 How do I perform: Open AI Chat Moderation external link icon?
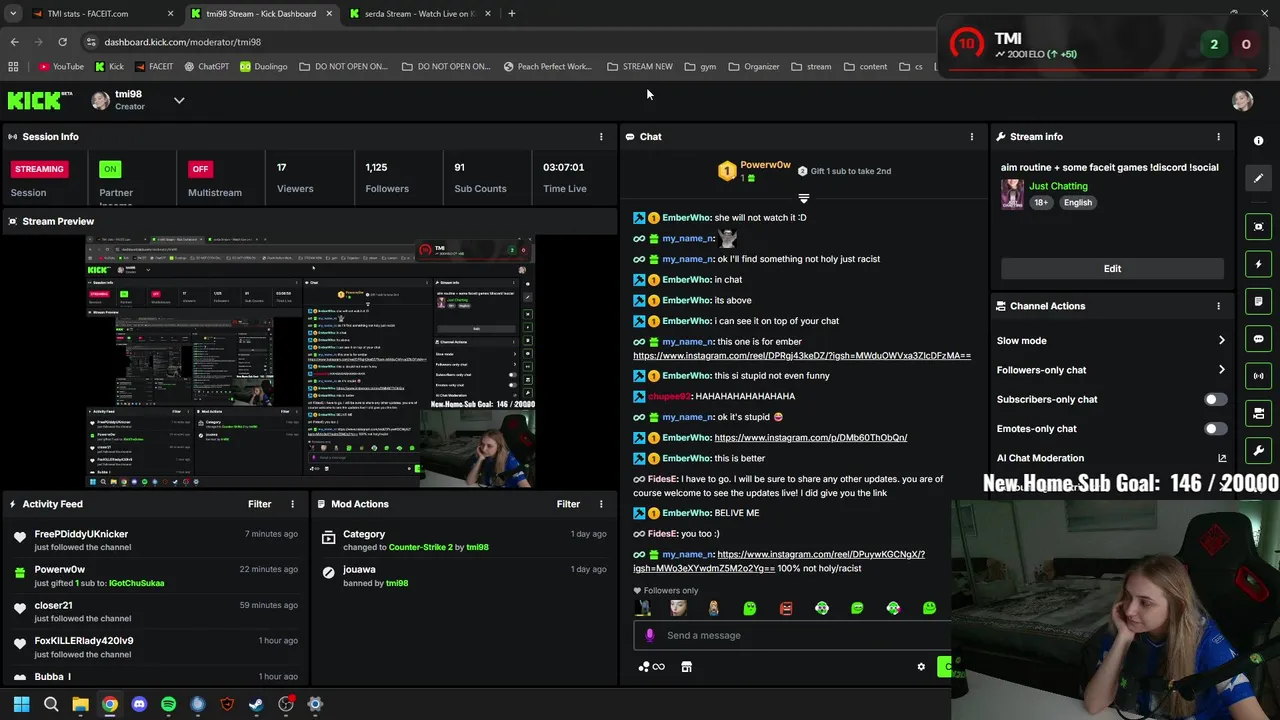(1222, 458)
